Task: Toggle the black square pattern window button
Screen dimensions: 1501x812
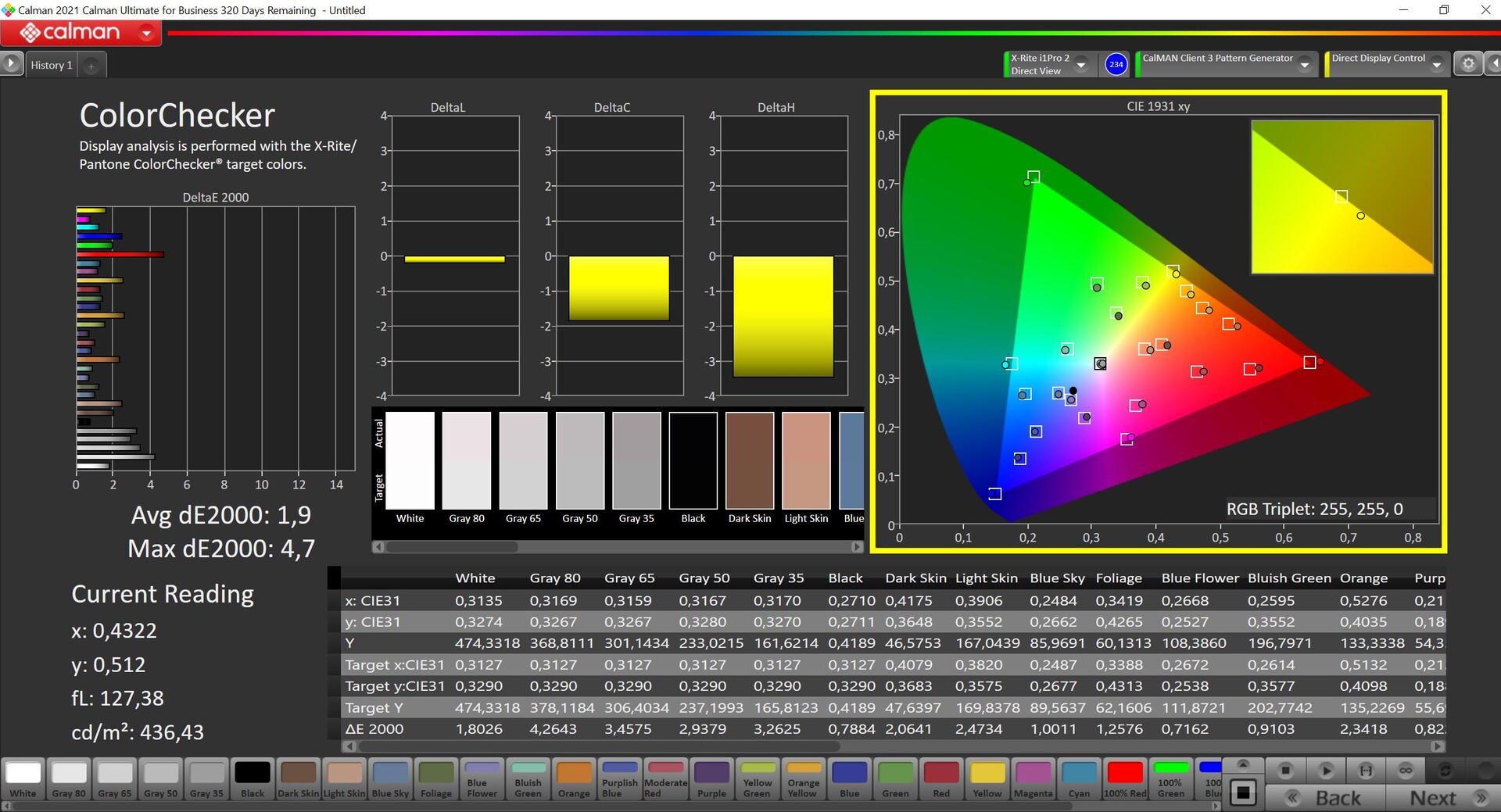Action: [x=1243, y=792]
